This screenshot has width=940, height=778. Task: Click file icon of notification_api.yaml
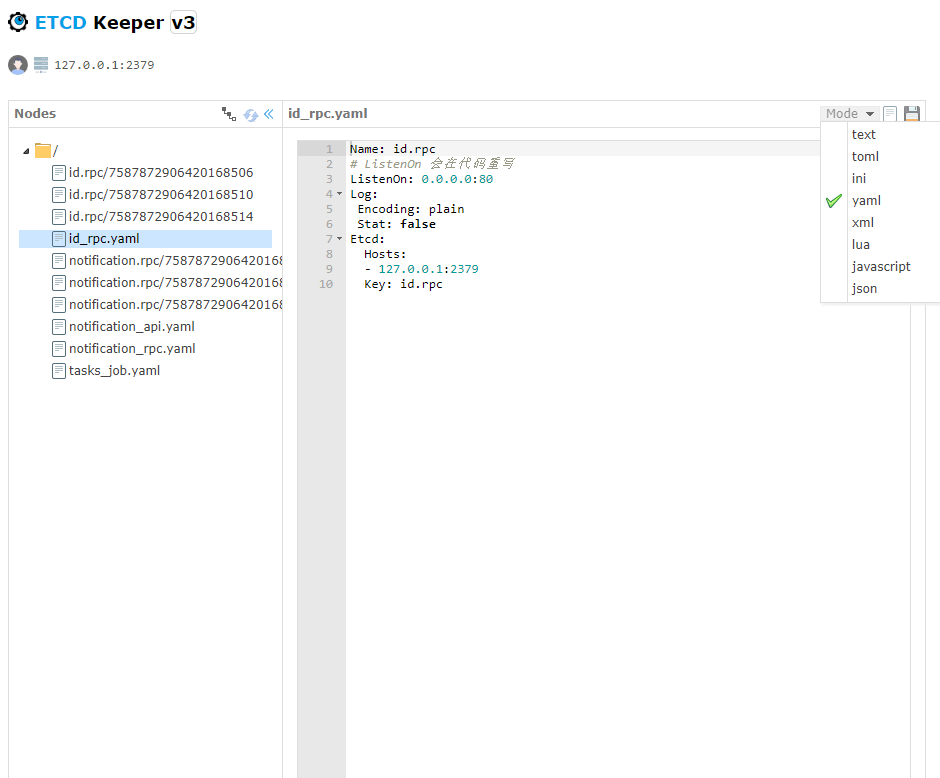[59, 327]
